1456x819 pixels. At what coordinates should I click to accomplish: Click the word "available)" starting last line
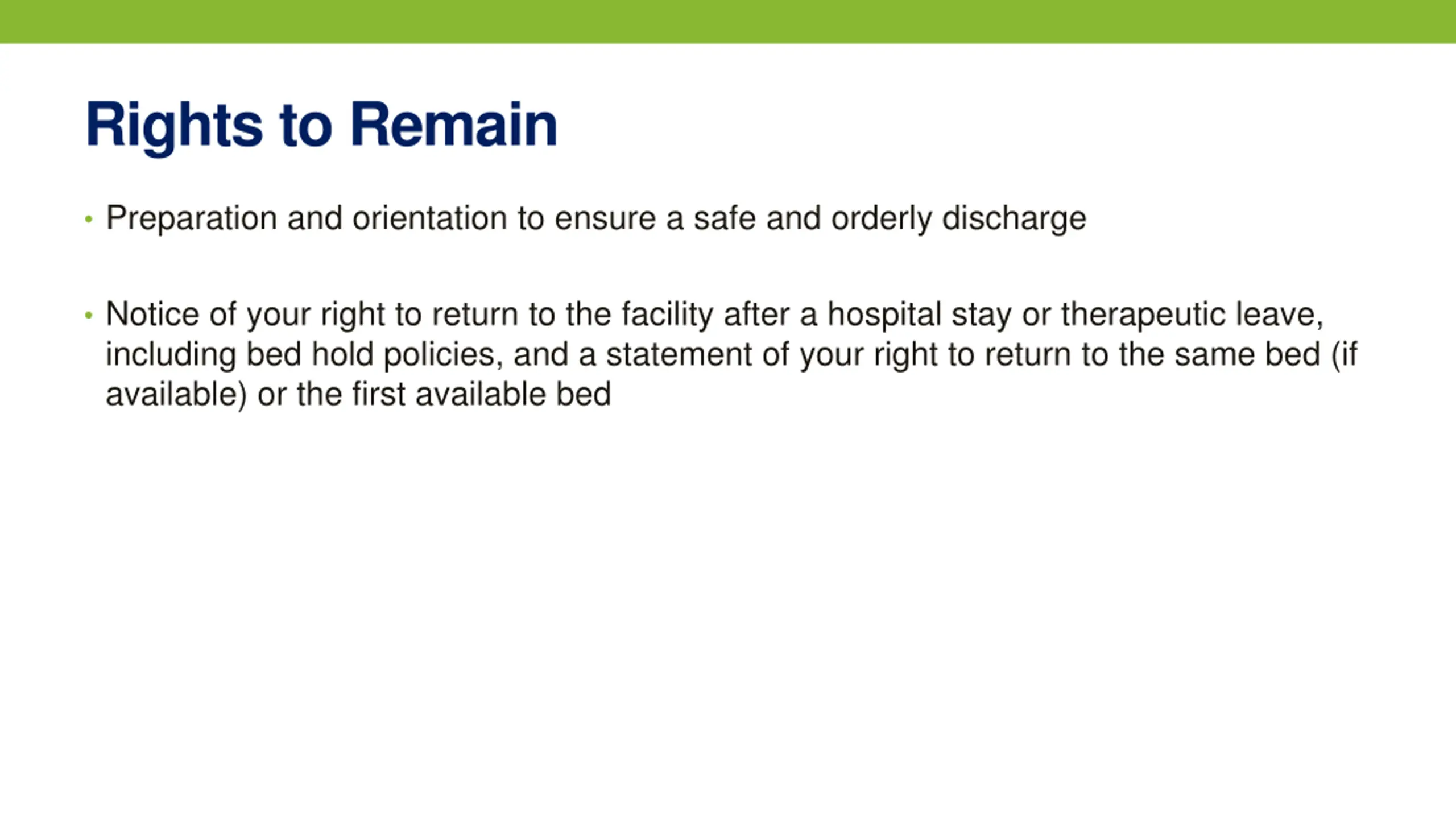(177, 395)
